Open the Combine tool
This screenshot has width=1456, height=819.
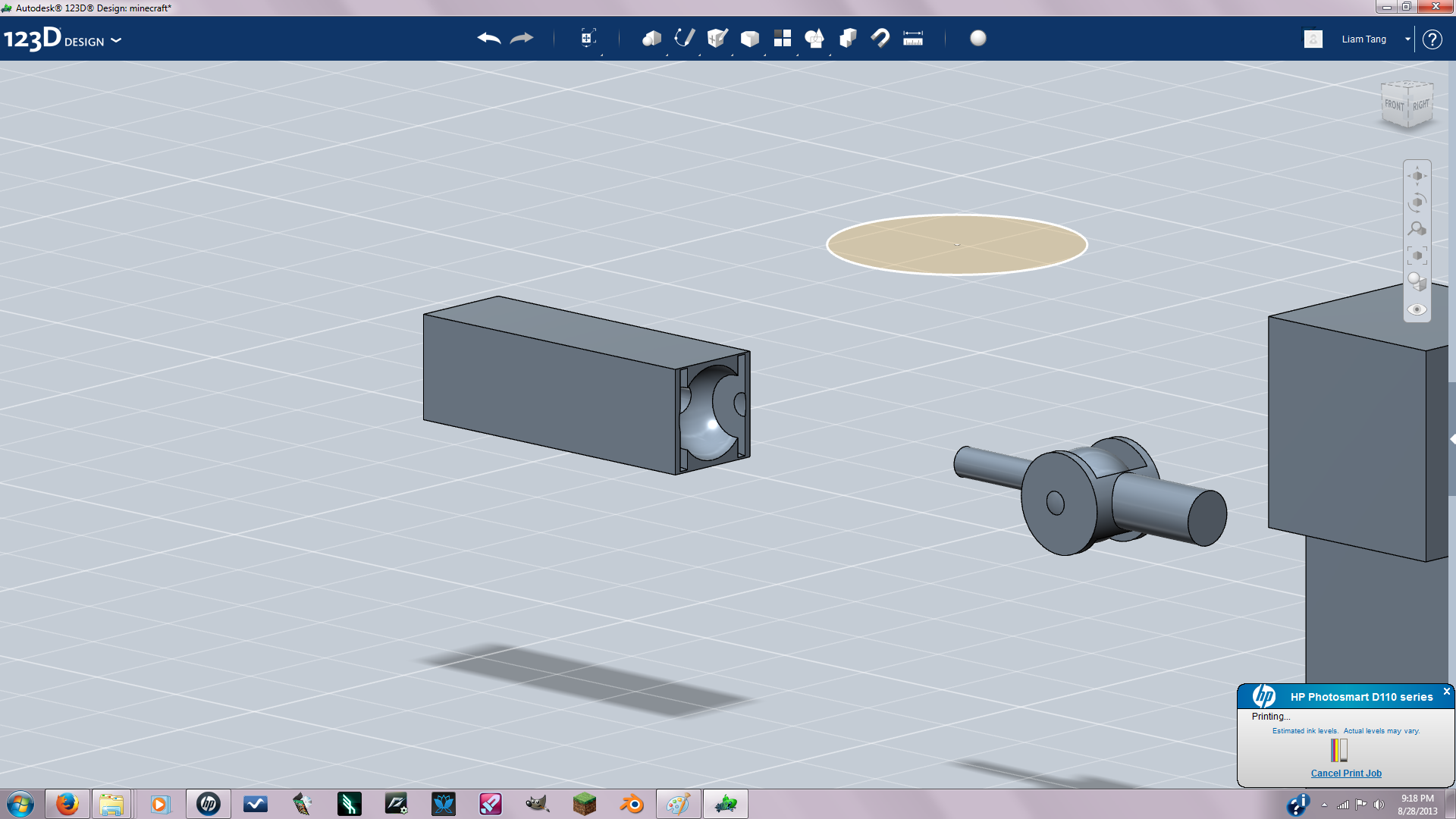(848, 38)
